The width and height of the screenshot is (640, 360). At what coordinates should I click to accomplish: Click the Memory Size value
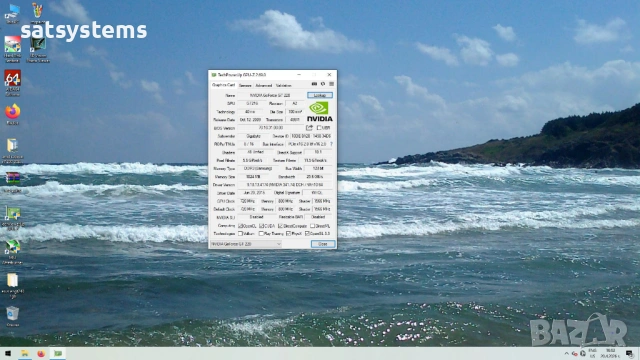[x=253, y=177]
